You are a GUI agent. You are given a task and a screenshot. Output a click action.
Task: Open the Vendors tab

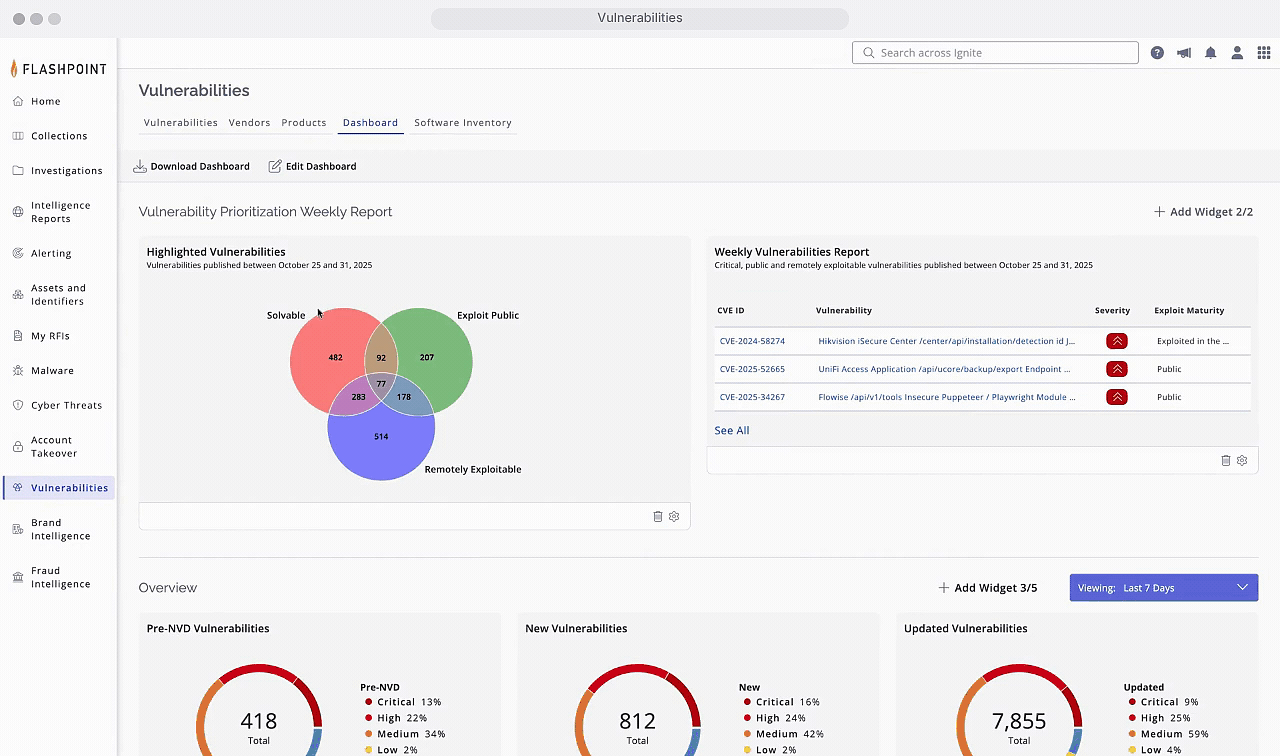click(x=249, y=123)
